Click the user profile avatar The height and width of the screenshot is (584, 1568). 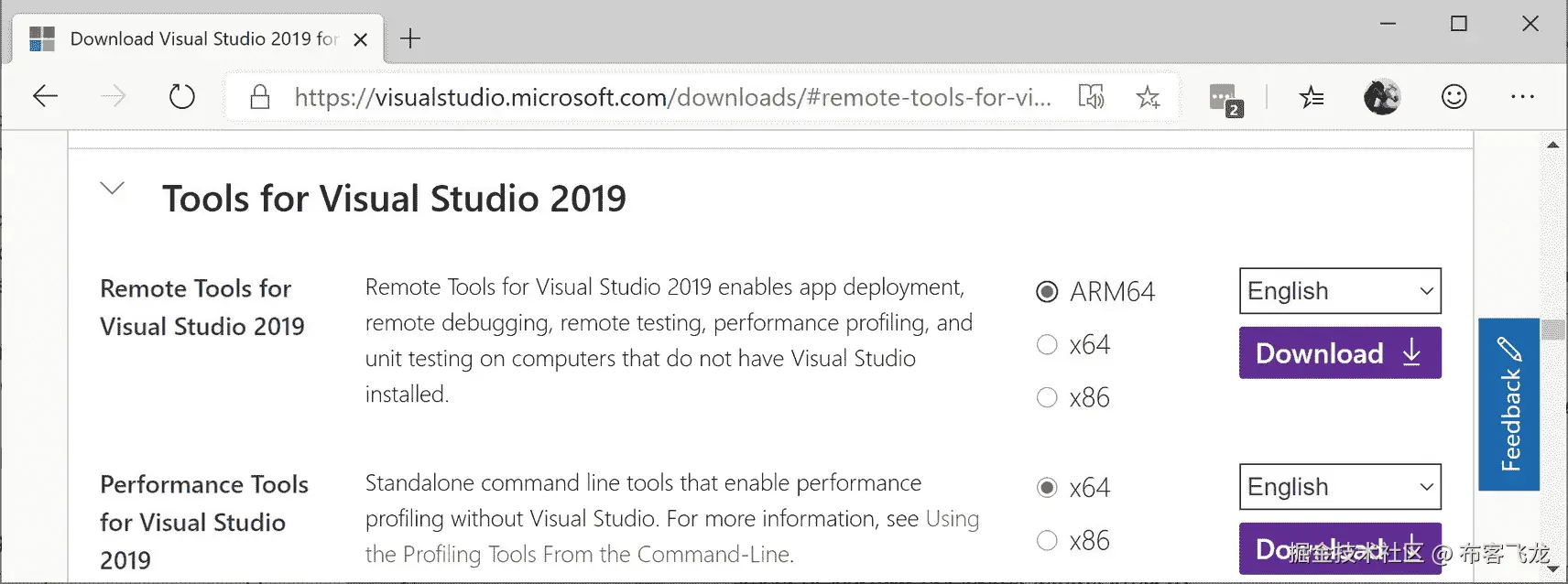coord(1381,96)
